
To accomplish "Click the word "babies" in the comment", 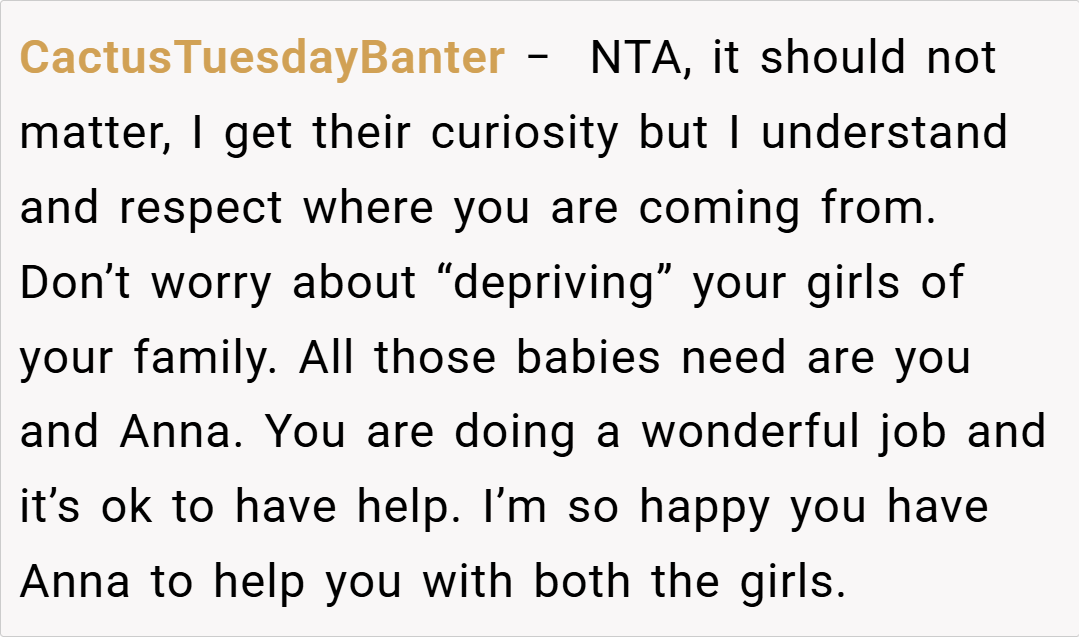I will (588, 358).
